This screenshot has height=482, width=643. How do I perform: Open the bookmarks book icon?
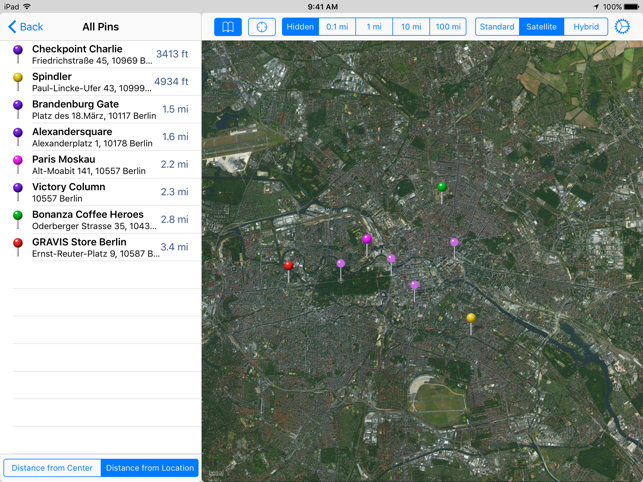[228, 27]
